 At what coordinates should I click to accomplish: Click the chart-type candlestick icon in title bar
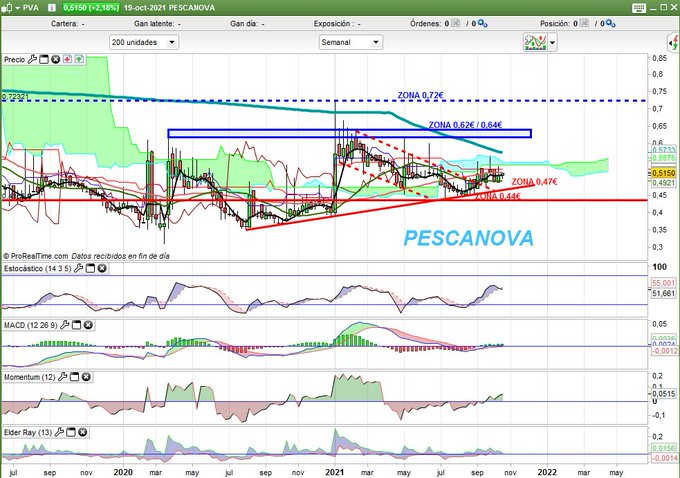(6, 8)
